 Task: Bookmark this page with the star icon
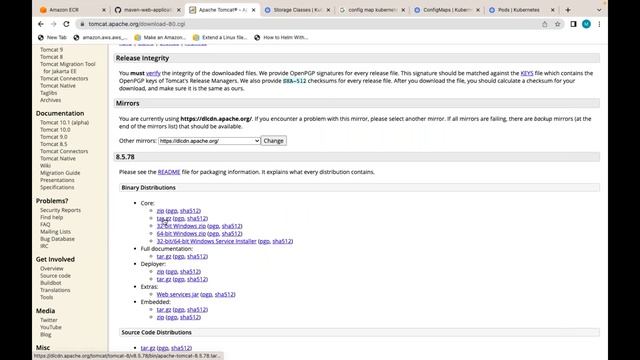557,24
